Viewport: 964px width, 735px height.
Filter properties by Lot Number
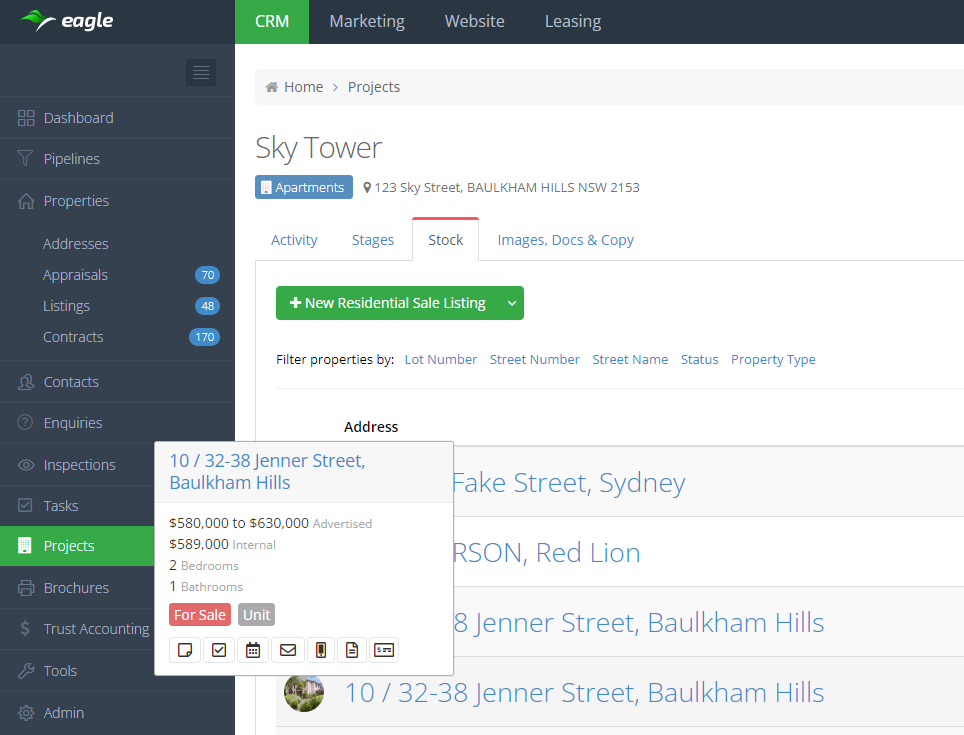[x=440, y=359]
